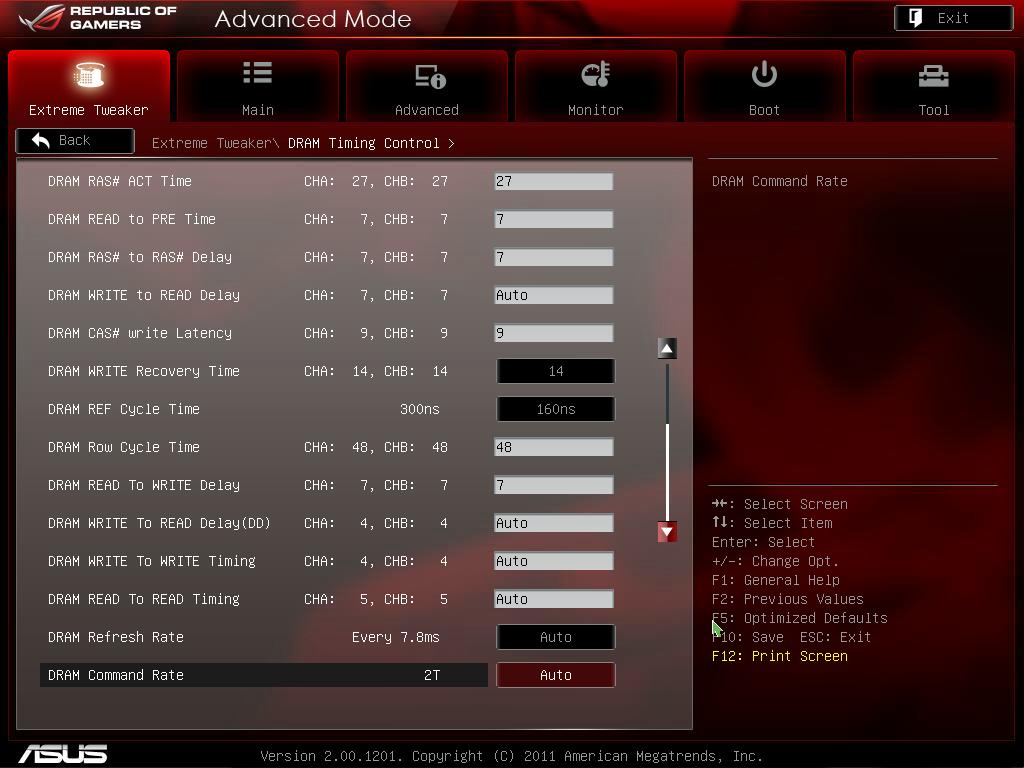Screen dimensions: 1024x768
Task: Click the scroll up arrow
Action: tap(667, 349)
